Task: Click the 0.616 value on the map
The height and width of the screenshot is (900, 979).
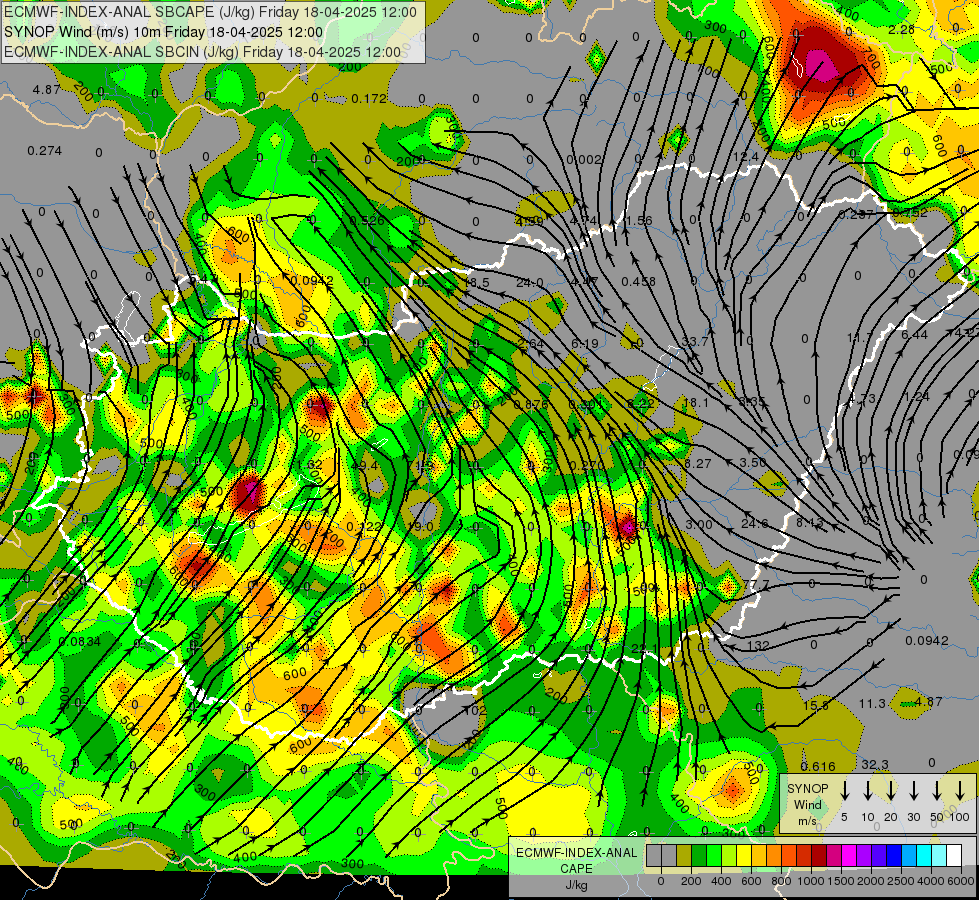Action: 818,767
